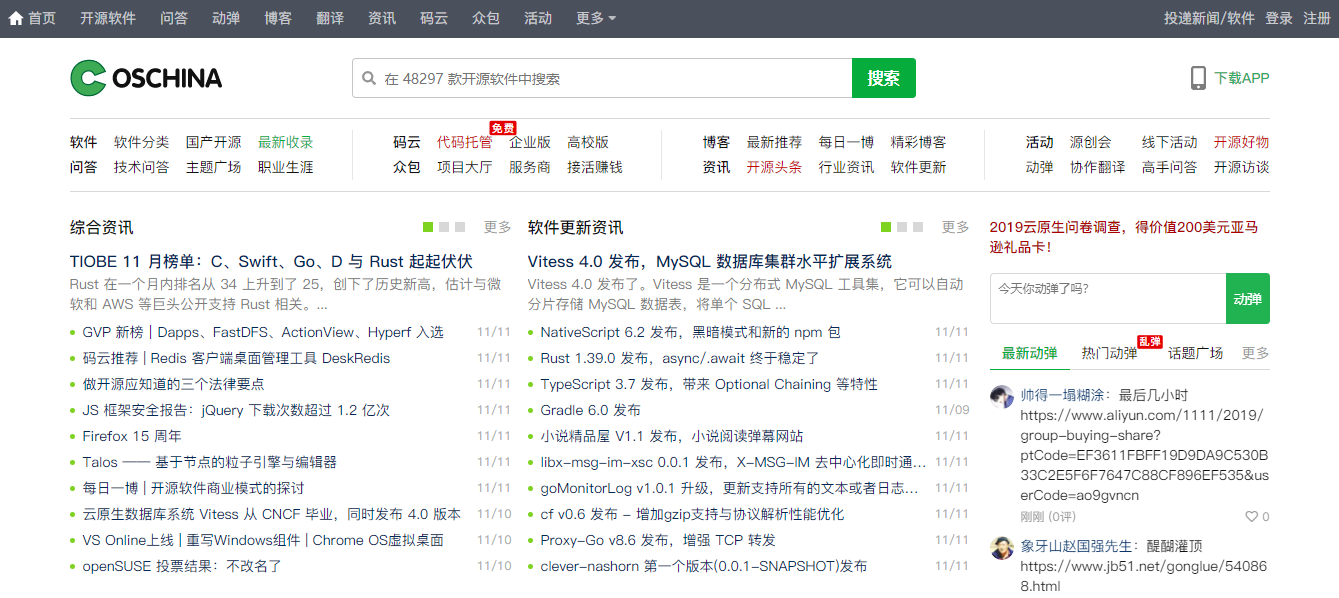The height and width of the screenshot is (598, 1339).
Task: Open 翻译 in top navigation
Action: [330, 18]
